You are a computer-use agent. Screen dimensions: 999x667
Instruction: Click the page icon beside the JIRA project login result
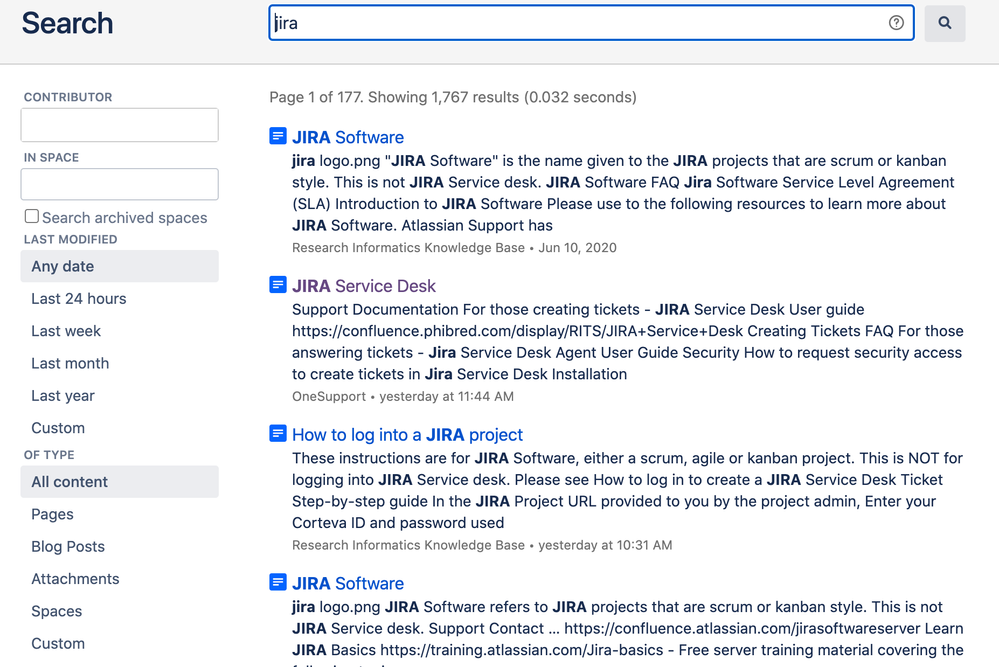coord(277,433)
